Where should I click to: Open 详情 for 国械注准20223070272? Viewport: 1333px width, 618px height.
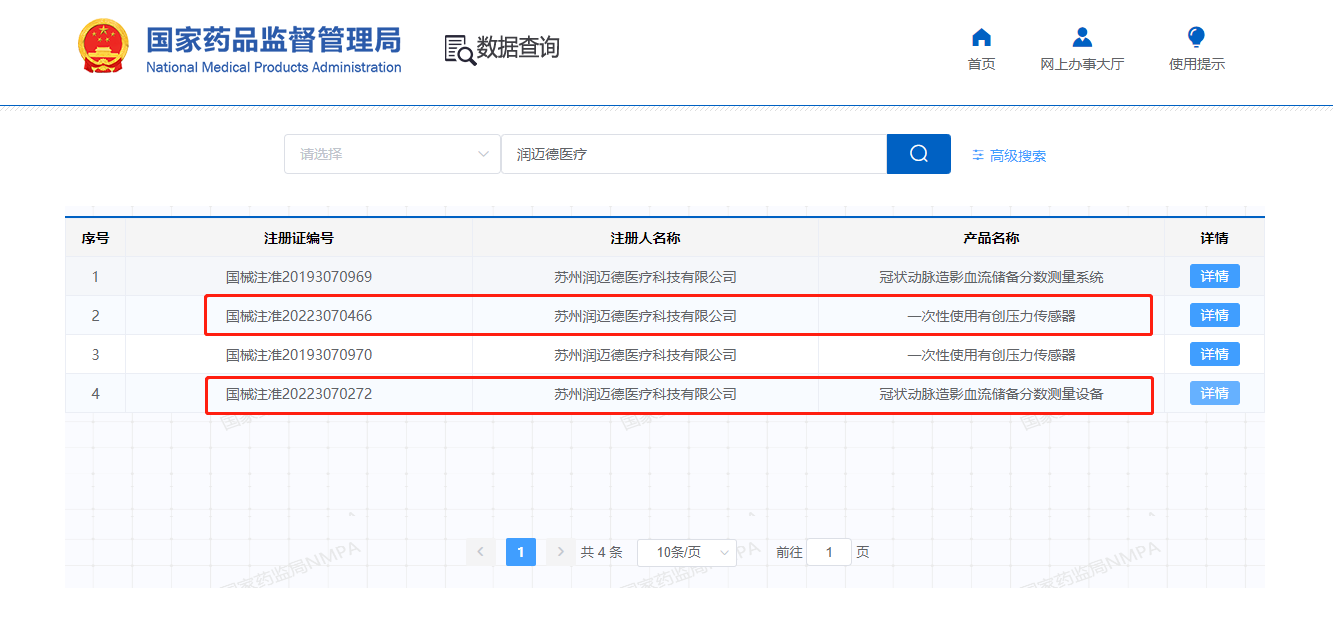pos(1215,393)
